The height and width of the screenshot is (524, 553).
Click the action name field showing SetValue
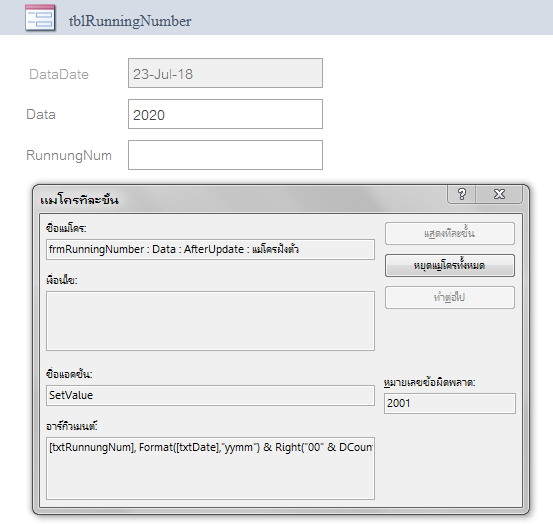210,395
